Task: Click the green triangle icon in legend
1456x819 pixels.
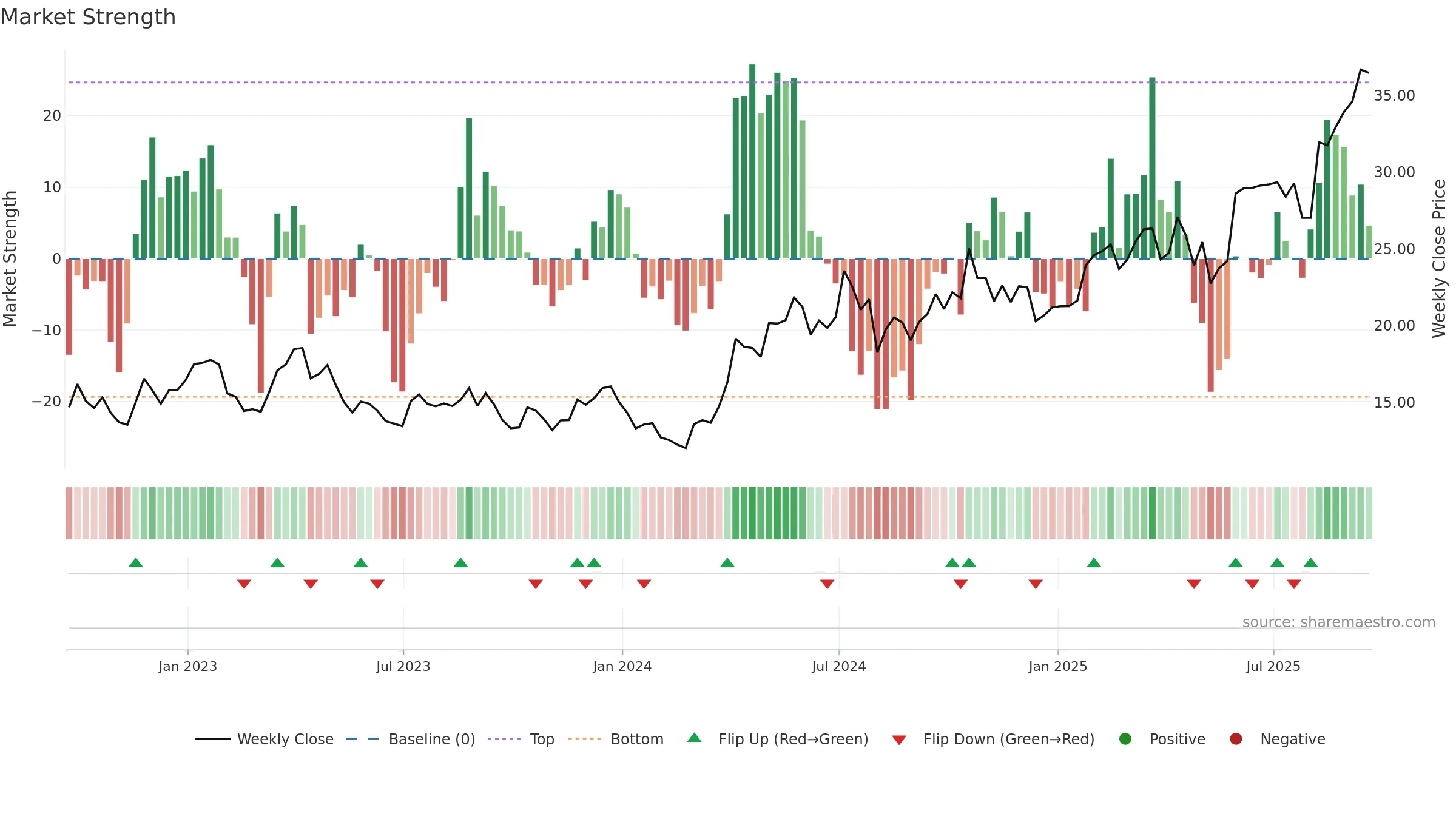Action: click(x=695, y=738)
